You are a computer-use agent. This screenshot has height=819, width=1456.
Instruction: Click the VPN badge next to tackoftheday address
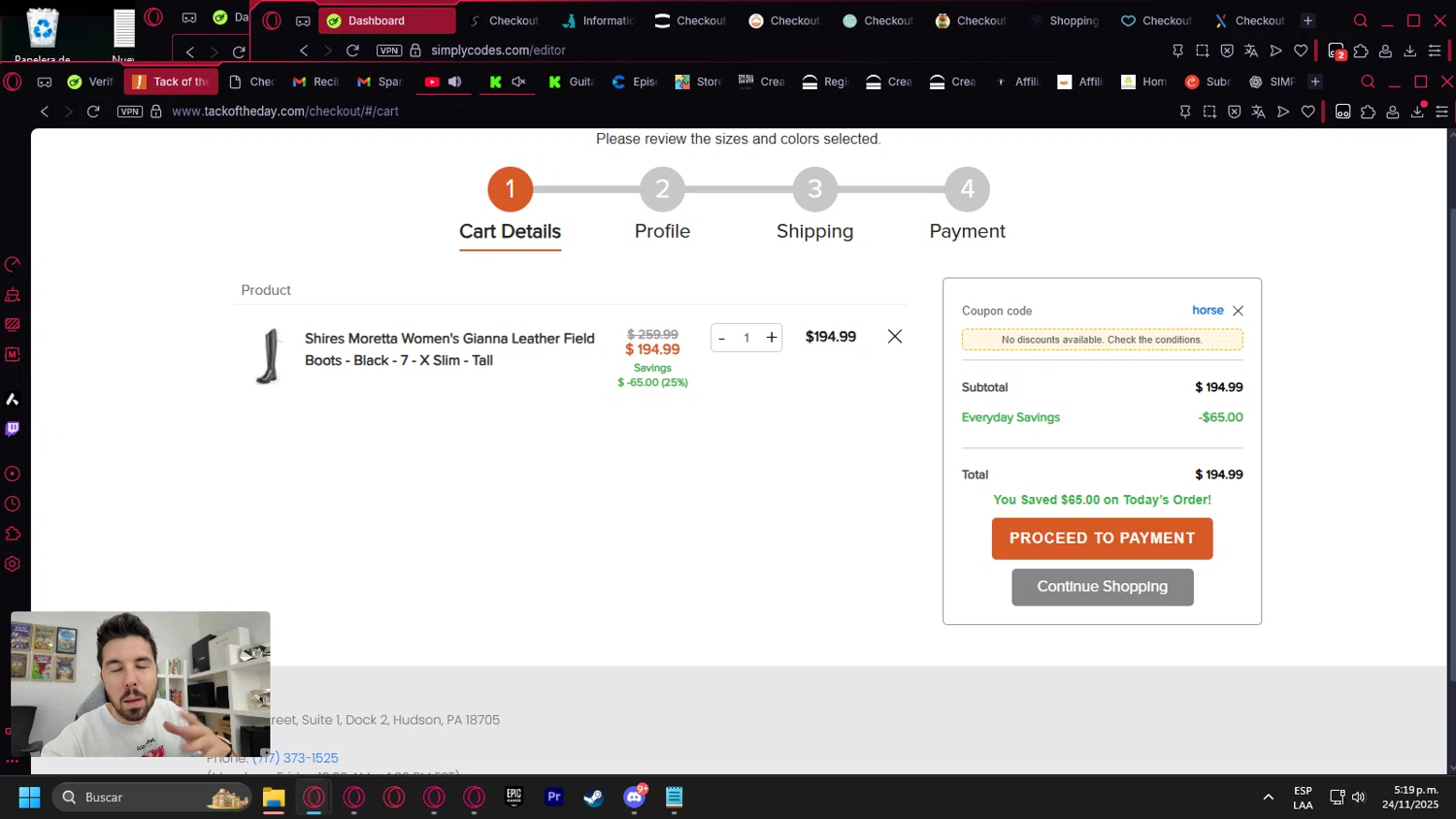point(130,112)
